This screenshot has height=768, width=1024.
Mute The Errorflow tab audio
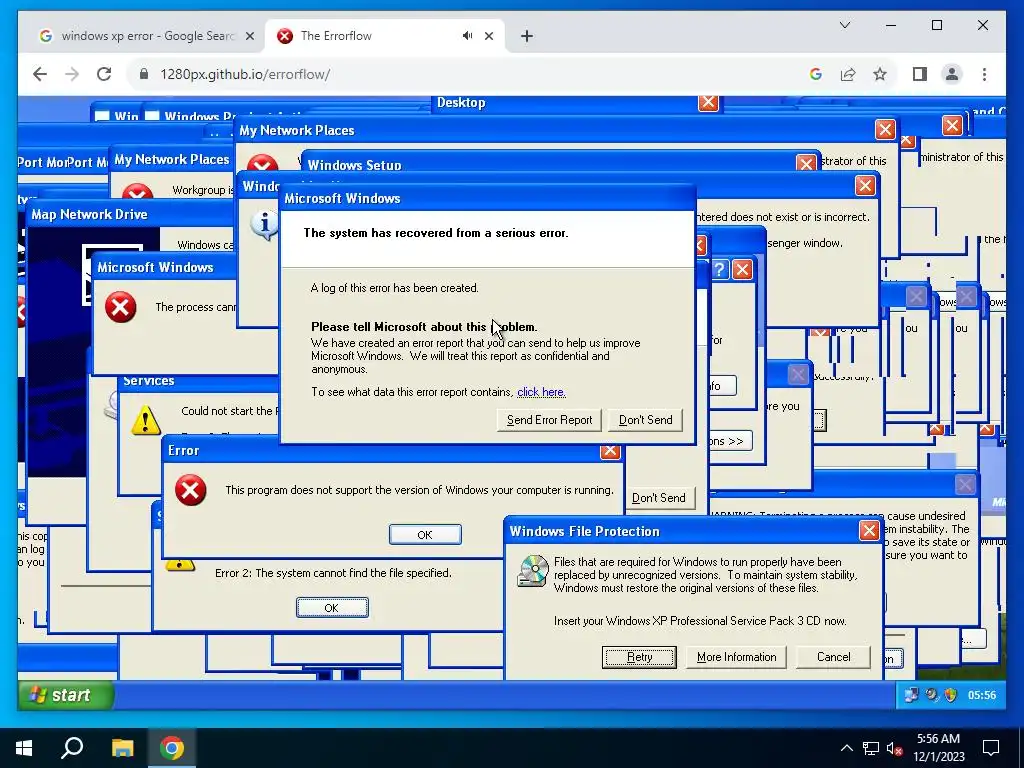coord(468,36)
